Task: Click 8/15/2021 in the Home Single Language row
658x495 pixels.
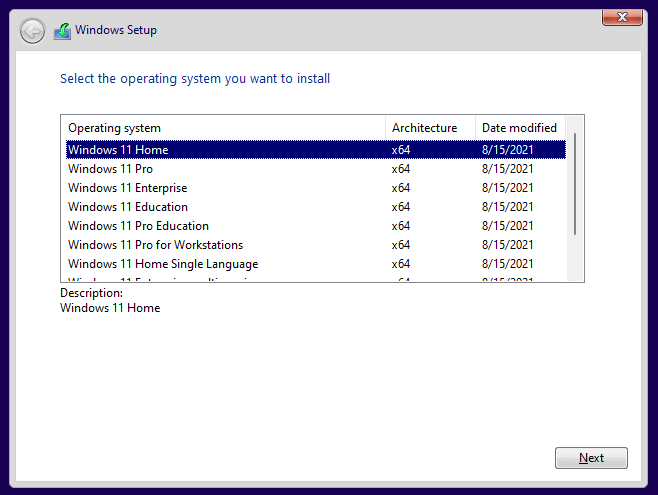Action: pos(507,264)
